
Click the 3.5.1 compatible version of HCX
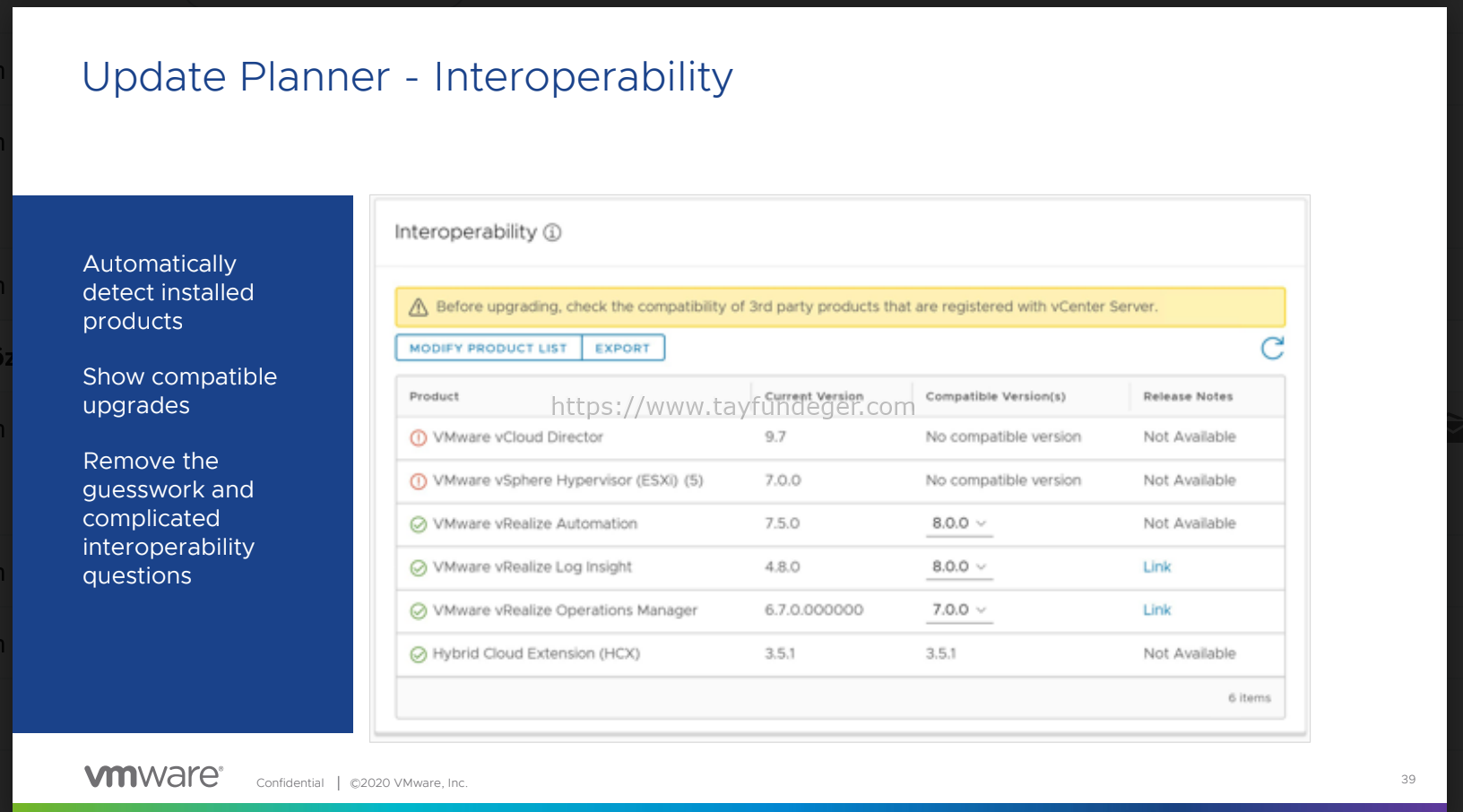[x=940, y=653]
